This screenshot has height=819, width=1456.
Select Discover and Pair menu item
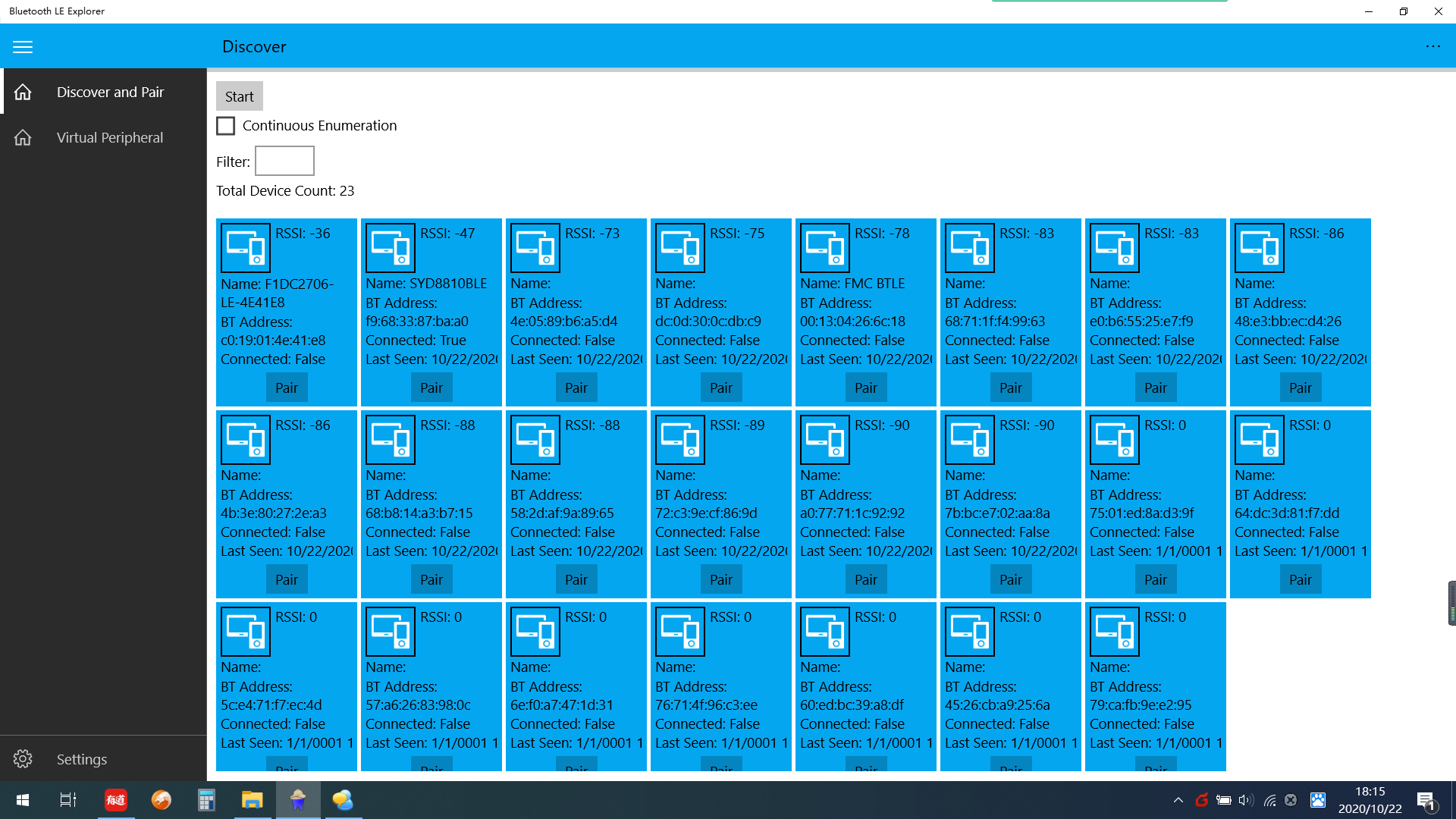pyautogui.click(x=110, y=92)
